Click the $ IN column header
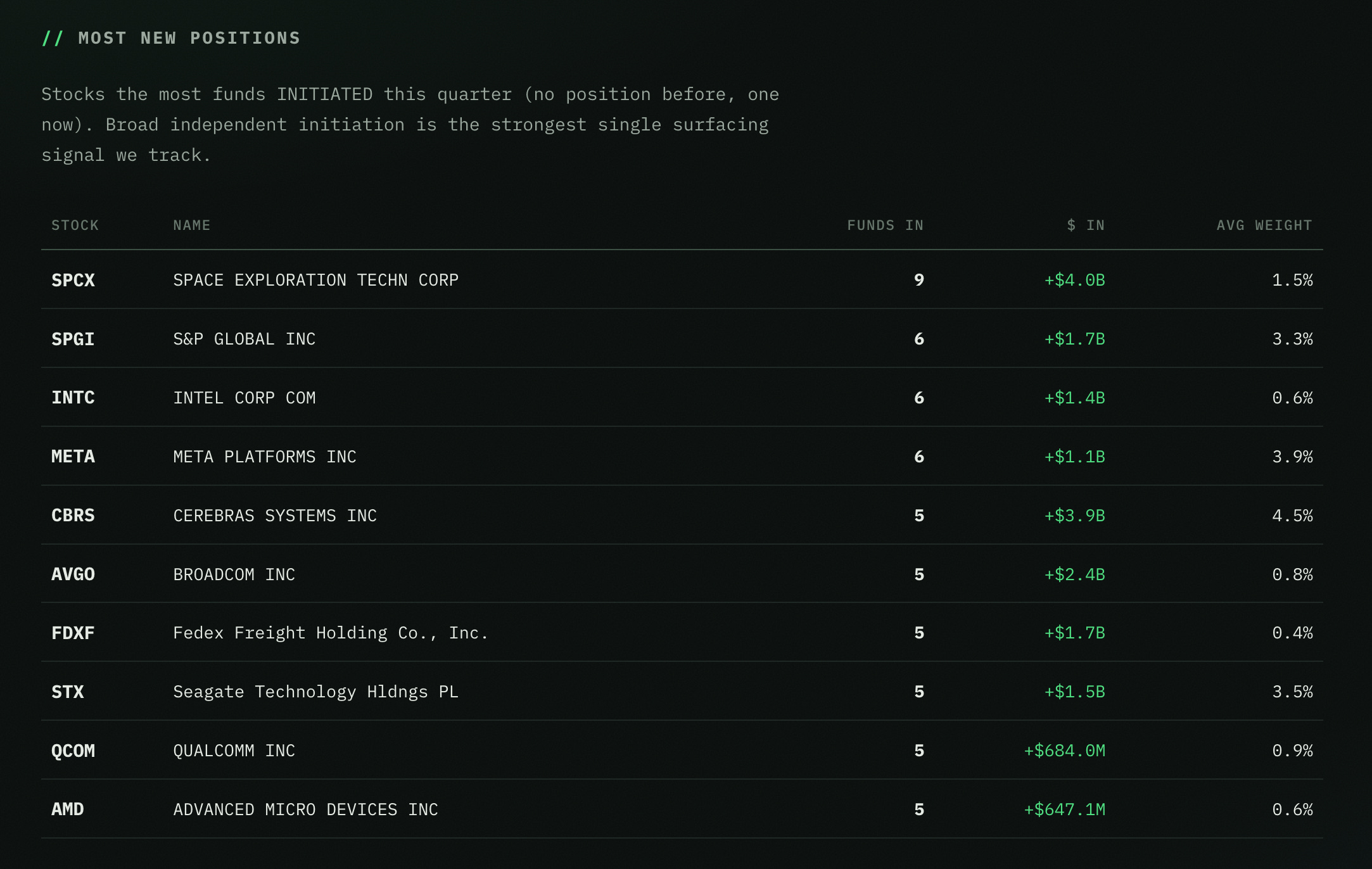Screen dimensions: 1372x869 click(1086, 225)
